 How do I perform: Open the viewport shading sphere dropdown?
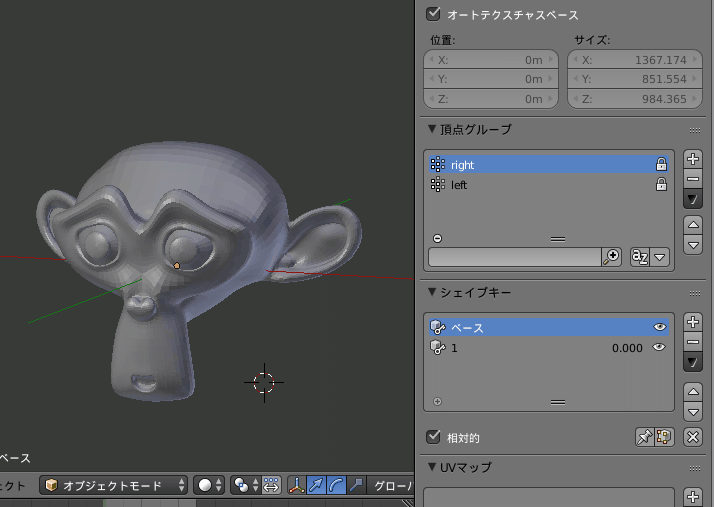pyautogui.click(x=209, y=486)
